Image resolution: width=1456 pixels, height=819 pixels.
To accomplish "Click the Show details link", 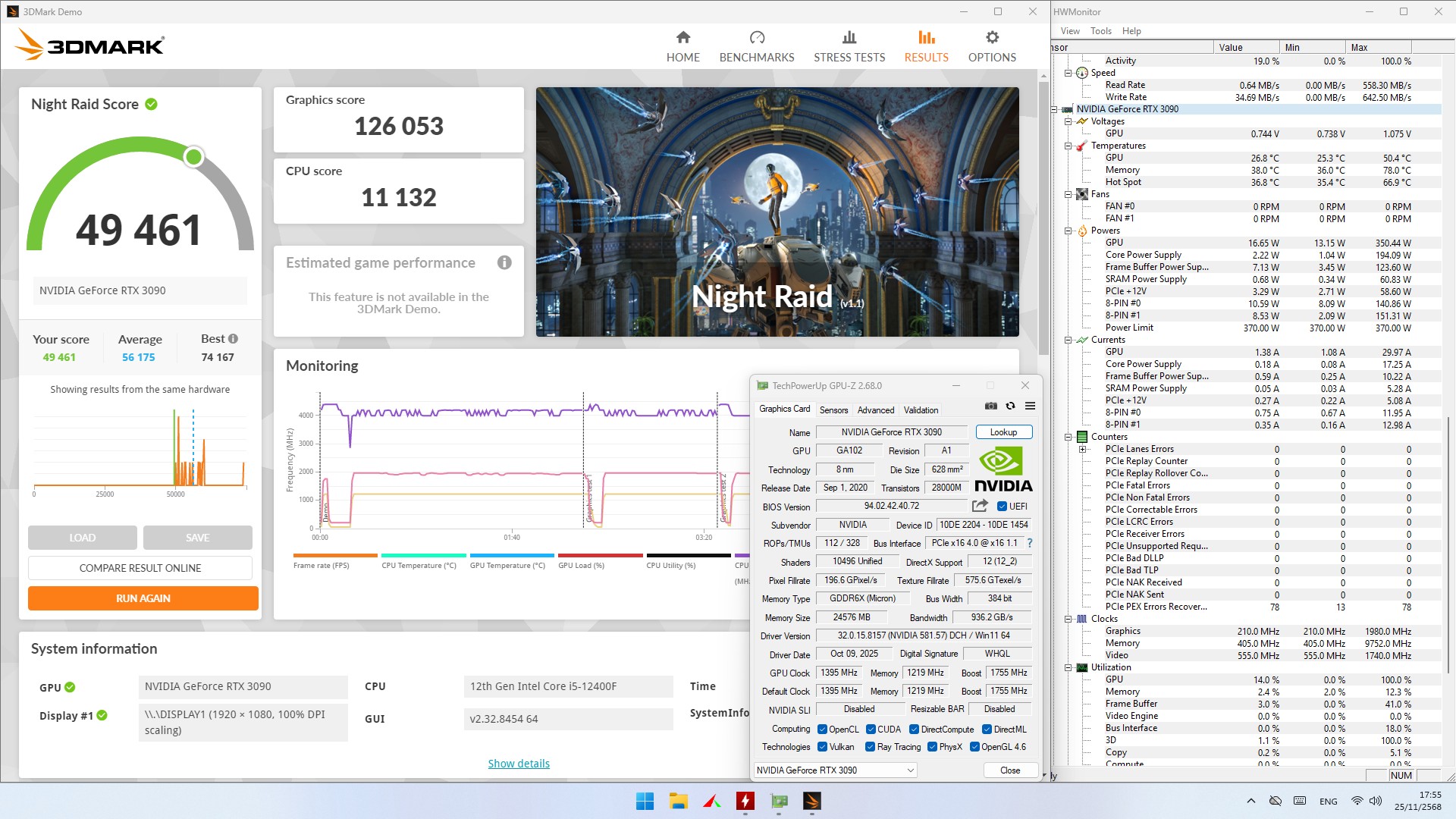I will click(x=519, y=764).
